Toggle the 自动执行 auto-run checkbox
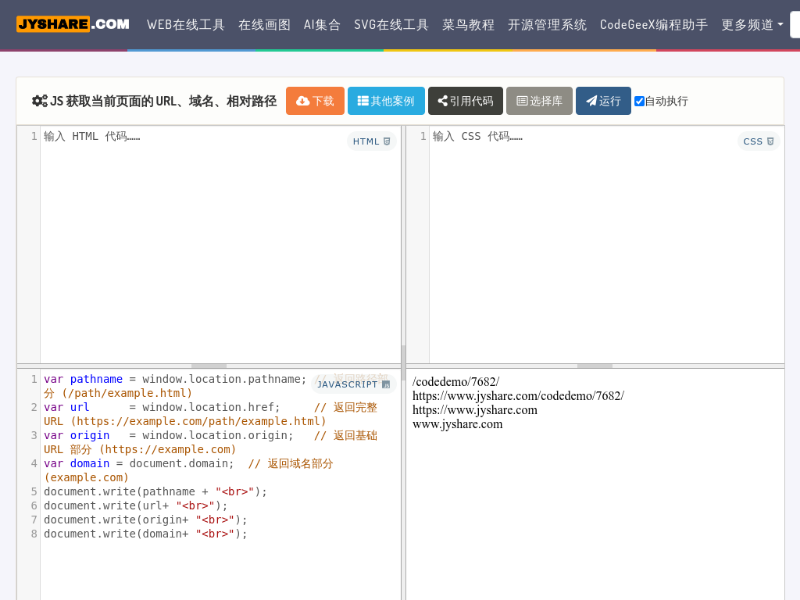Viewport: 800px width, 600px height. coord(640,101)
